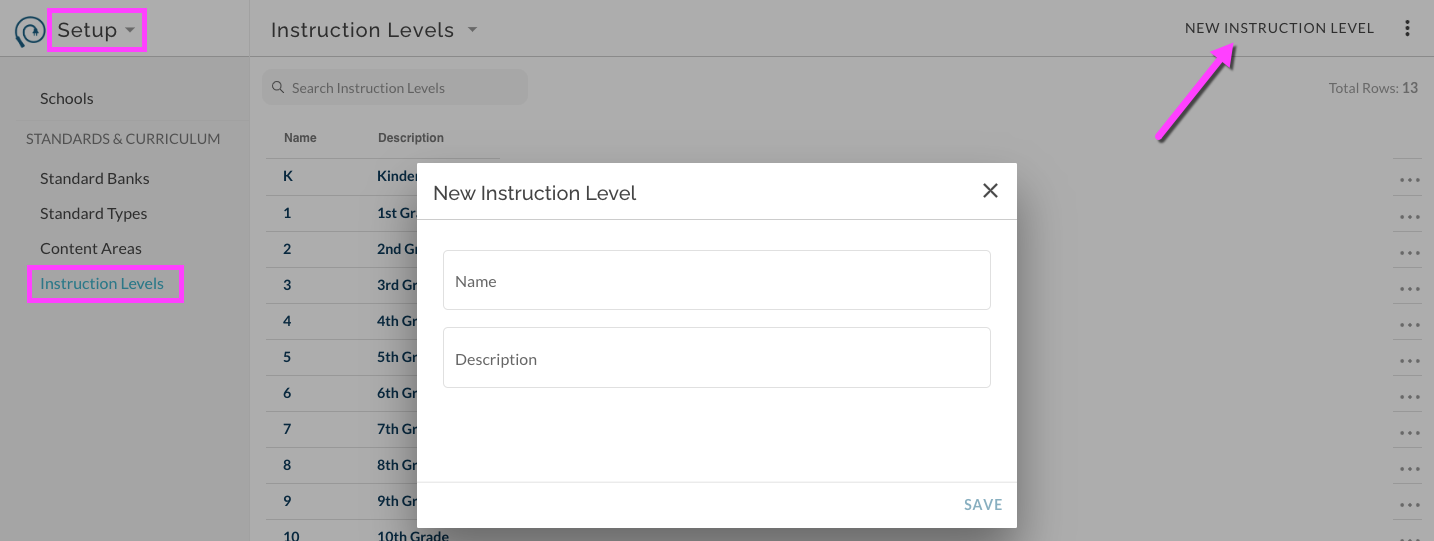Open Schools in the sidebar
Screen dimensions: 1434x541
tap(67, 98)
